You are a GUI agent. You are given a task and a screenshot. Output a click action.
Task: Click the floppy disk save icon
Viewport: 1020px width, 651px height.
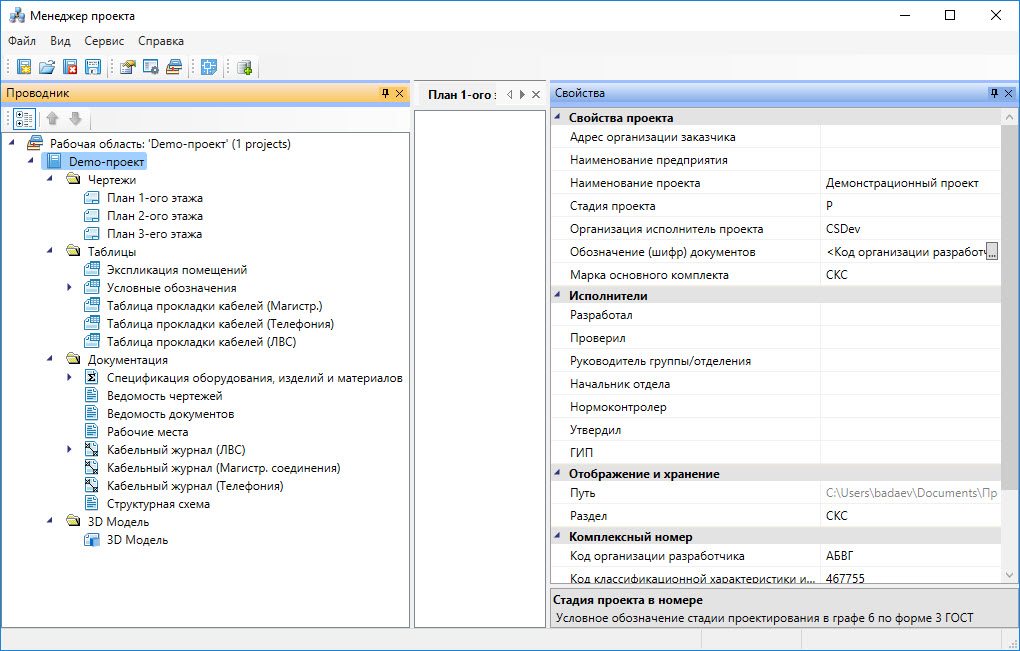(x=93, y=67)
